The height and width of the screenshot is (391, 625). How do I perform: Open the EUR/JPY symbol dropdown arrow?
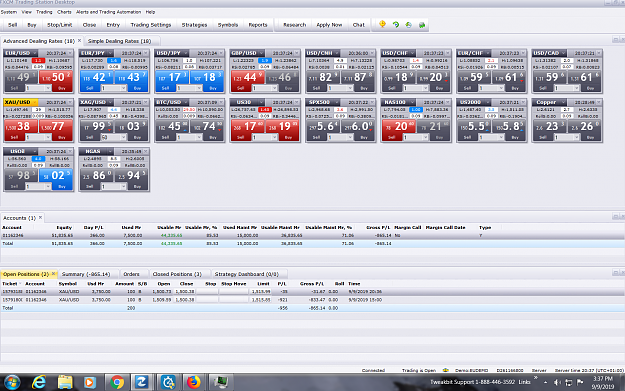click(x=110, y=53)
